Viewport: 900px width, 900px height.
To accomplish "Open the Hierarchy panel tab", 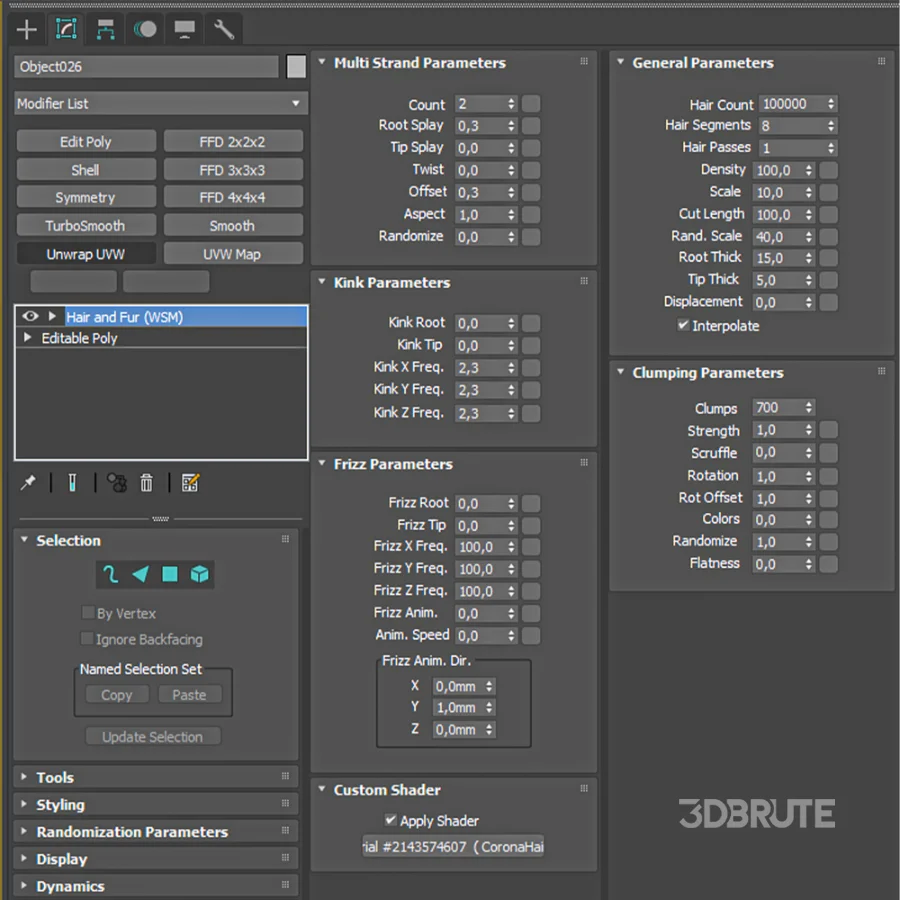I will click(x=105, y=29).
